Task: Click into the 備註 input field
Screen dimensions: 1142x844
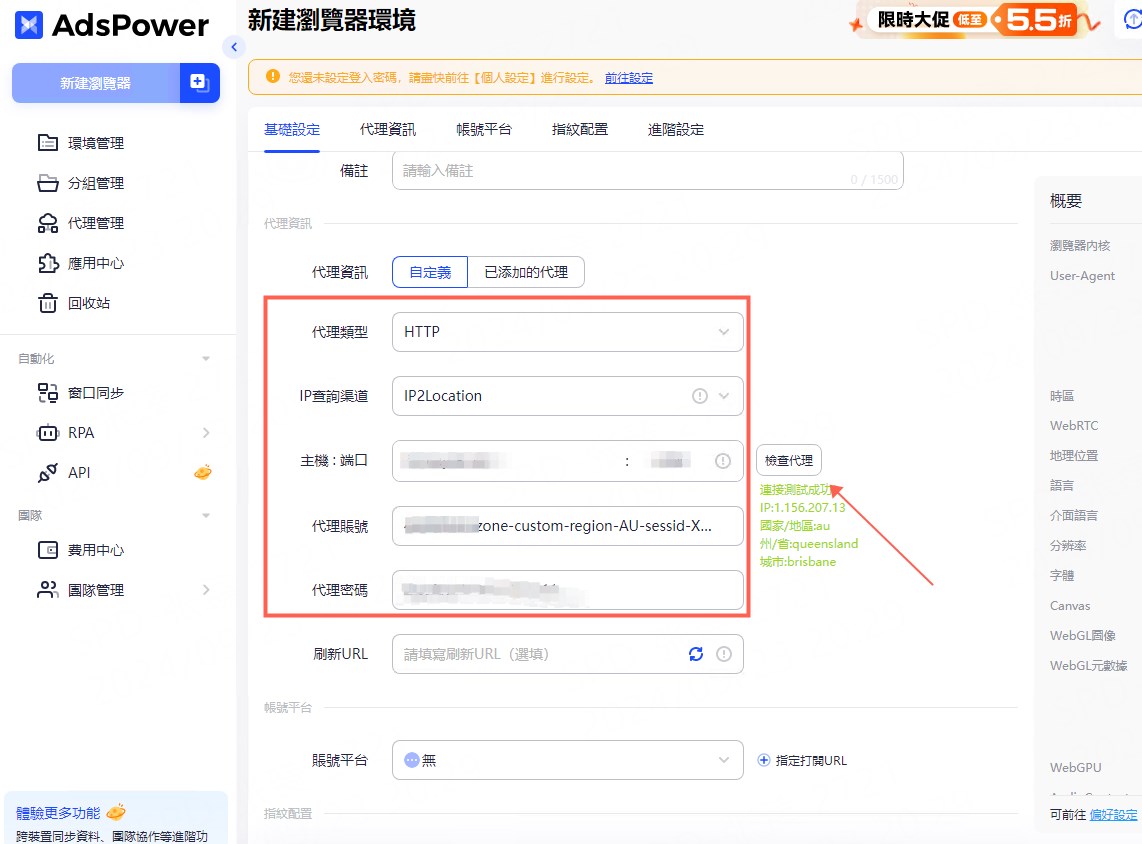Action: click(x=647, y=170)
